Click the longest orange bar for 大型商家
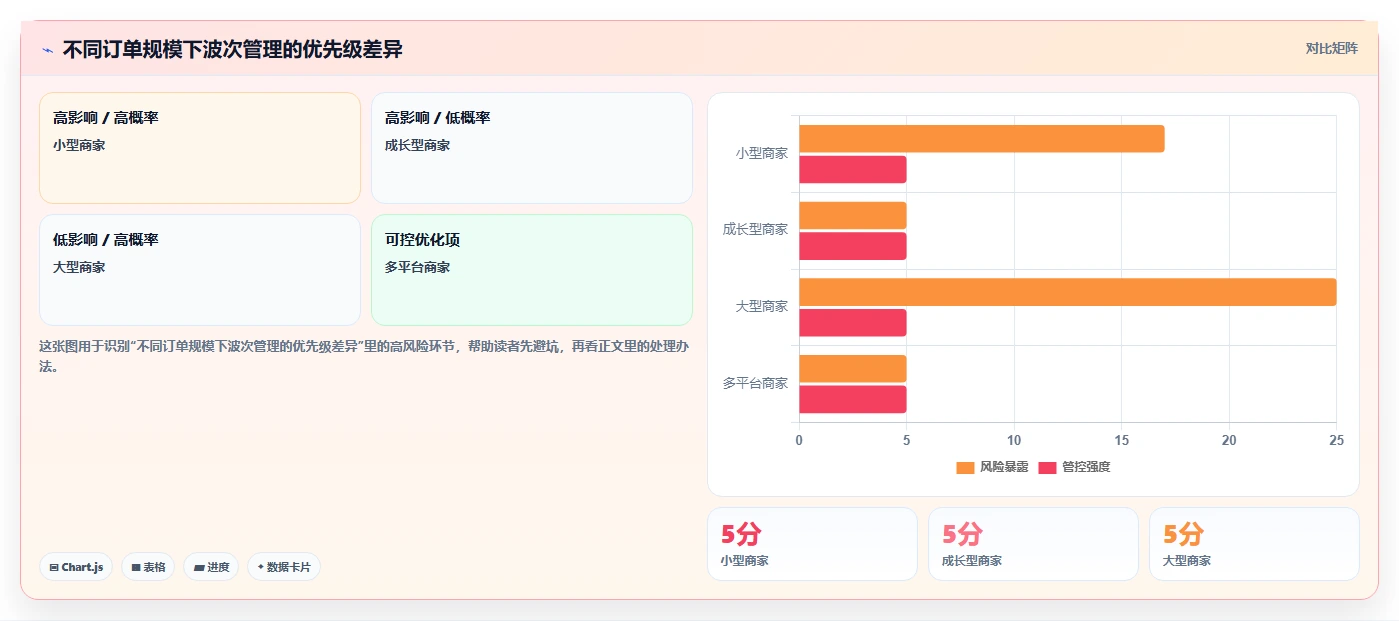Screen dimensions: 1399x621 click(x=1068, y=292)
